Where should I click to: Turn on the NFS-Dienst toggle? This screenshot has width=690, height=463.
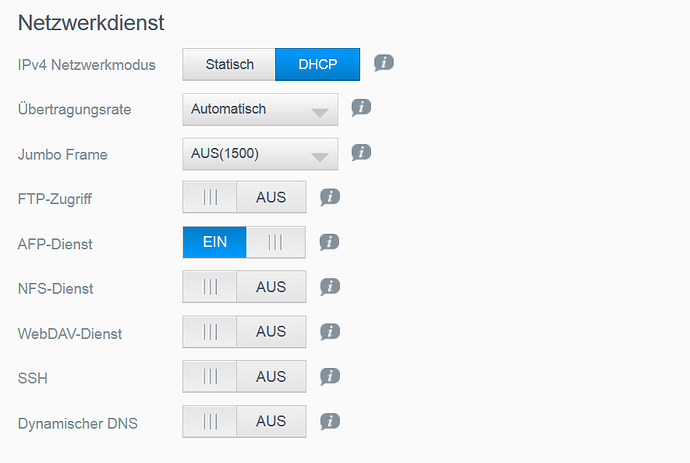click(x=244, y=287)
